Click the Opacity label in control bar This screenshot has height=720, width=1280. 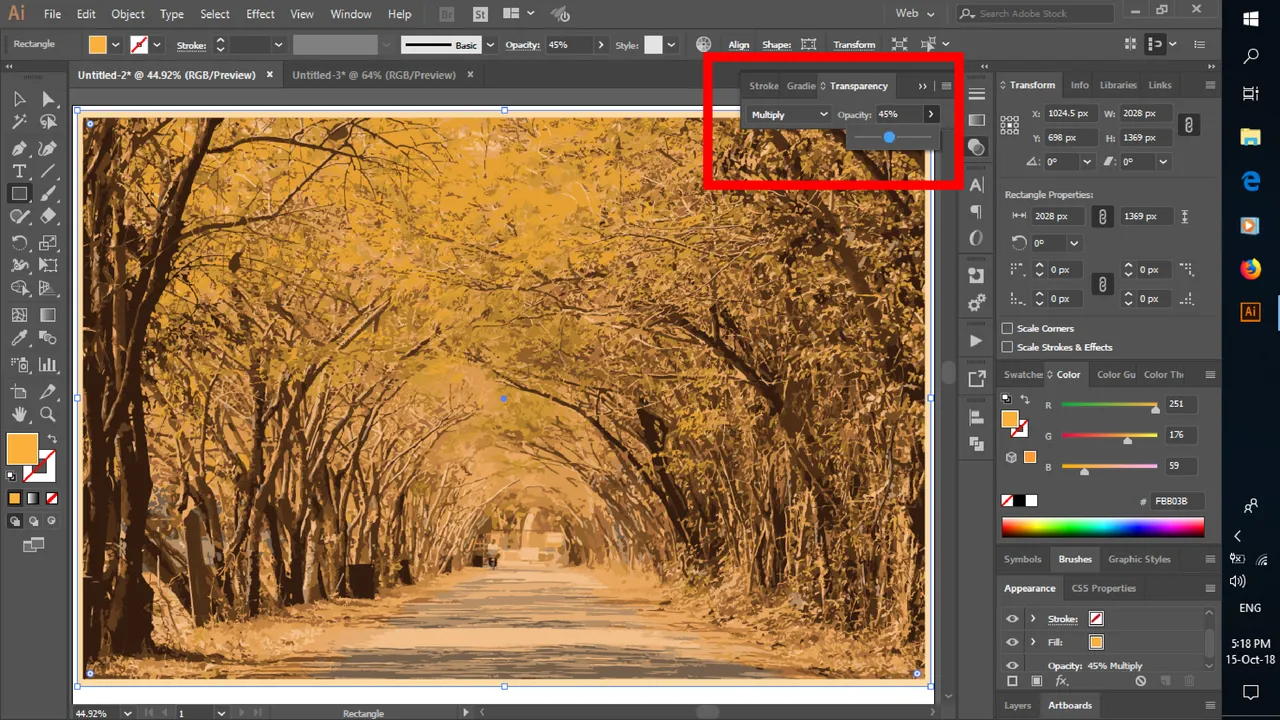pyautogui.click(x=522, y=44)
